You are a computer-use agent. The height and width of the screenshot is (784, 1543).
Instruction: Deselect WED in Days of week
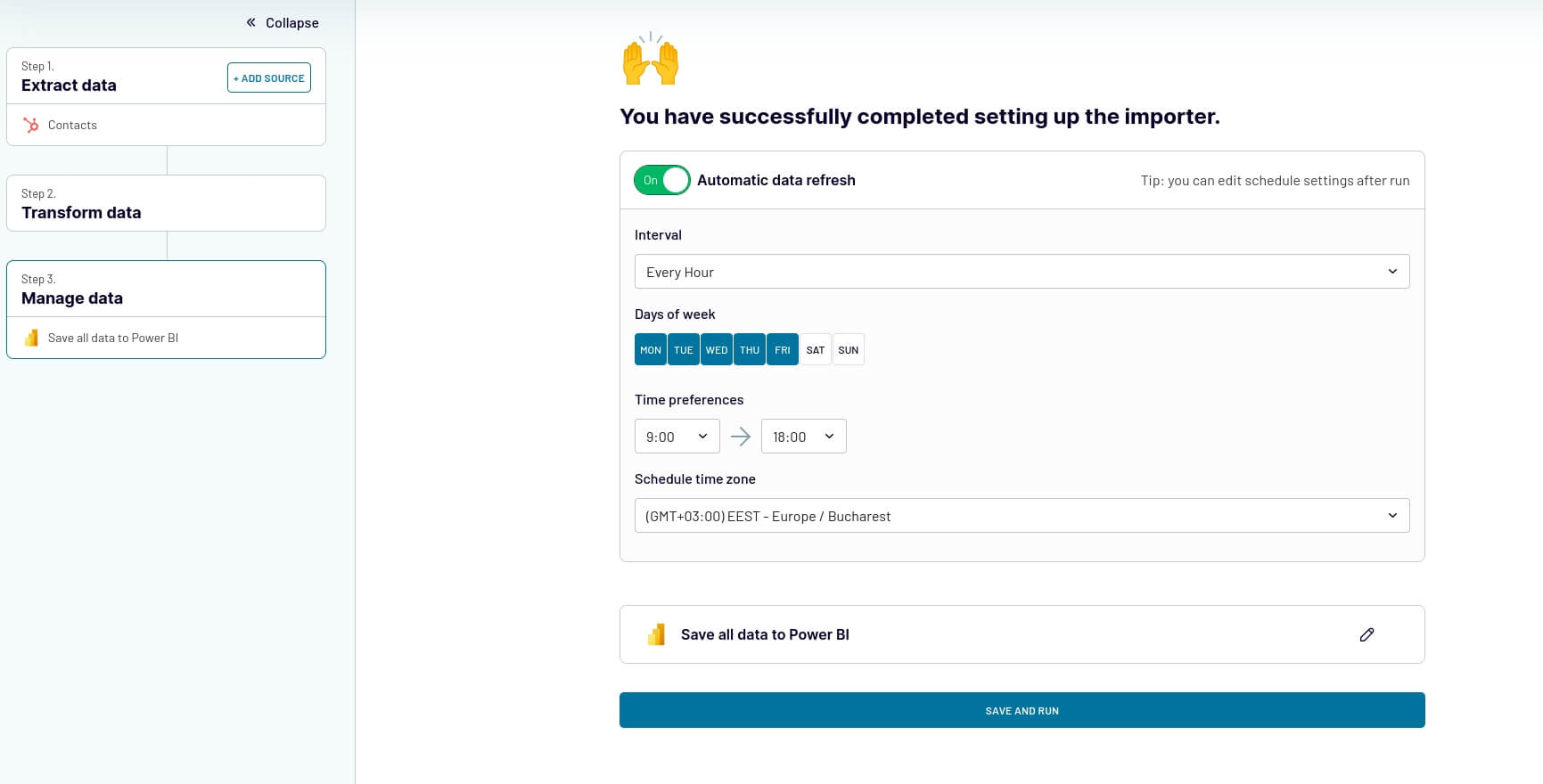pos(716,349)
